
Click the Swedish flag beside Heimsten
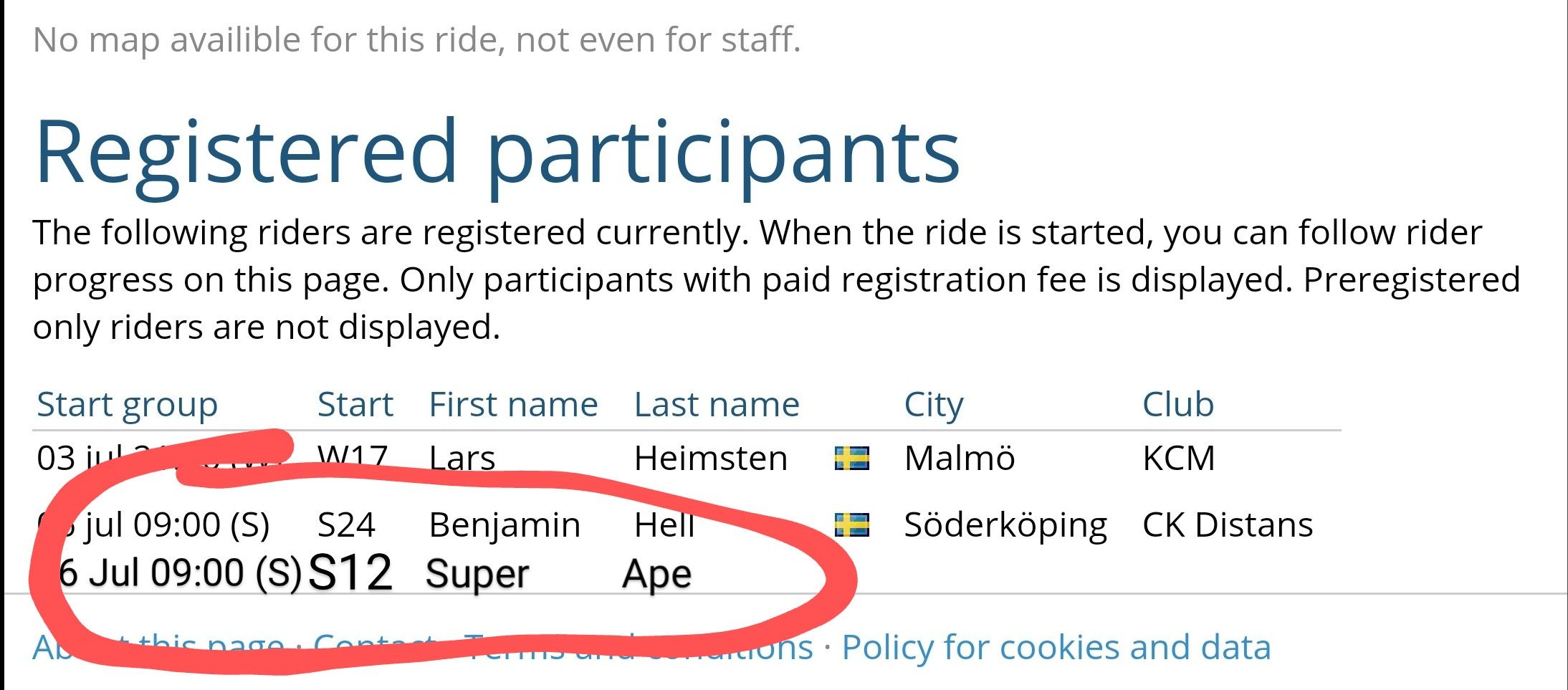[x=852, y=458]
